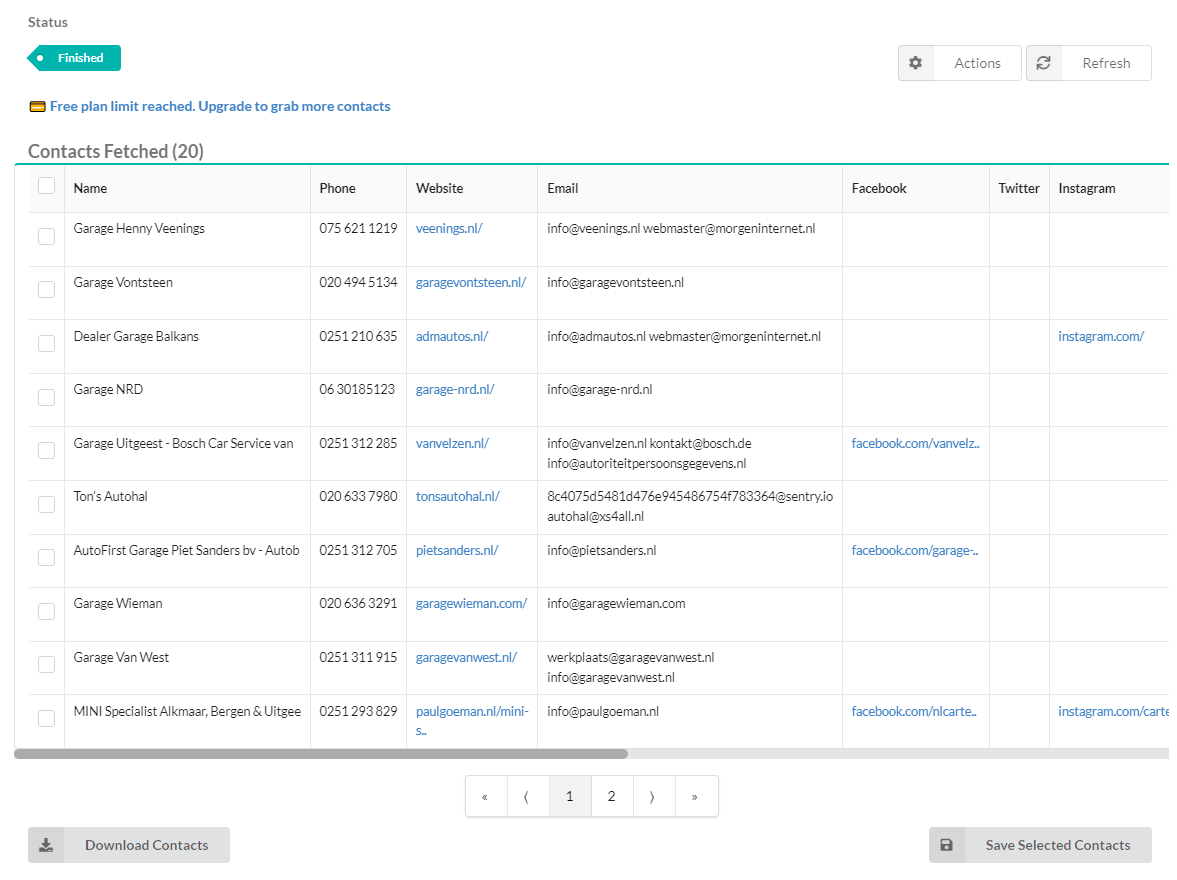Go to the previous page arrow

[527, 797]
